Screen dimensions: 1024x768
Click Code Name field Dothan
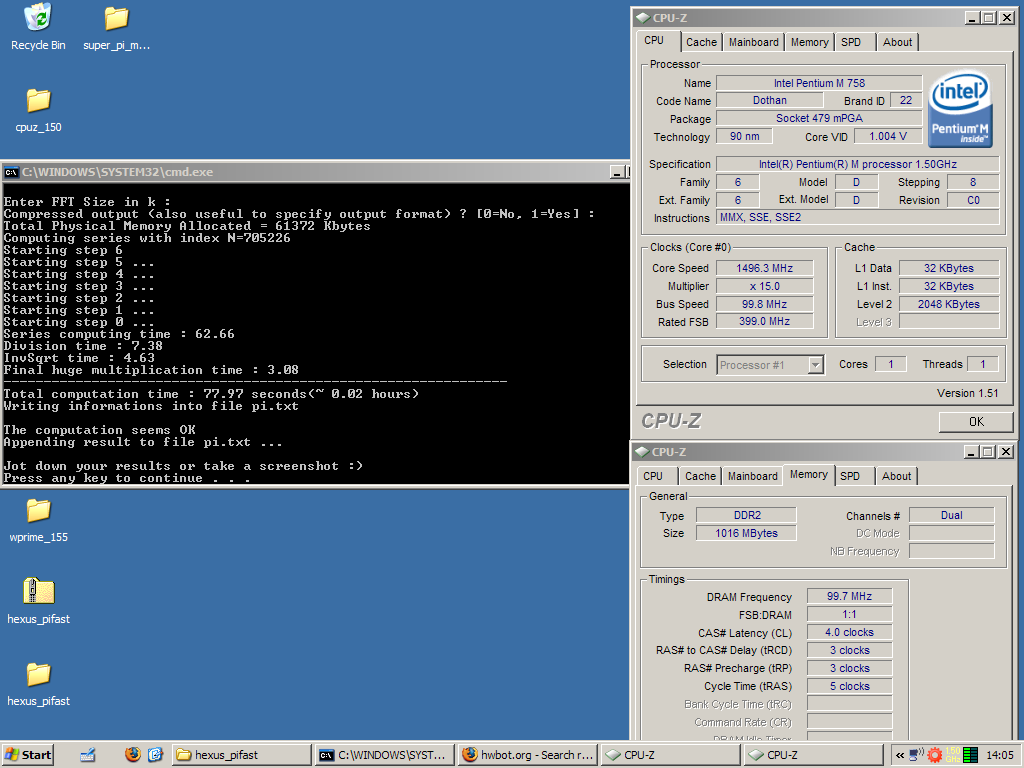[x=769, y=101]
